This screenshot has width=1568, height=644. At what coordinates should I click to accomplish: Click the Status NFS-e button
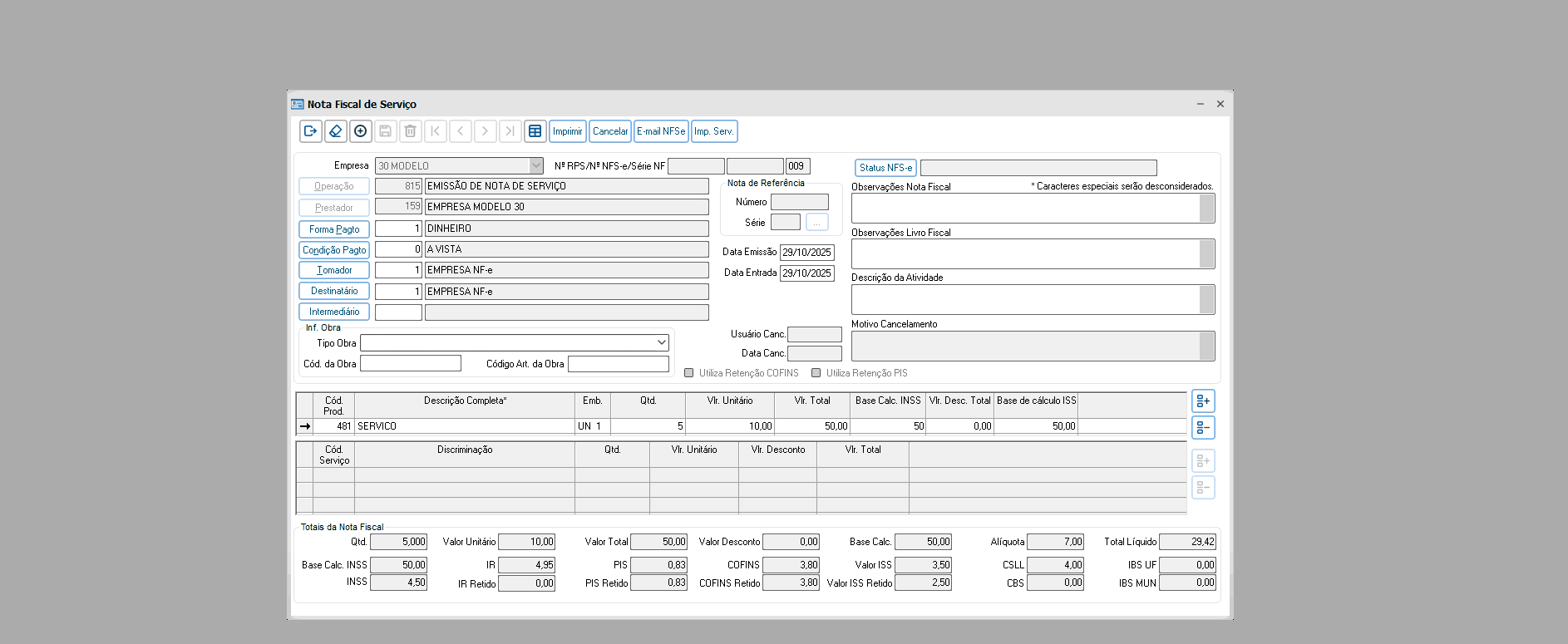click(x=885, y=168)
